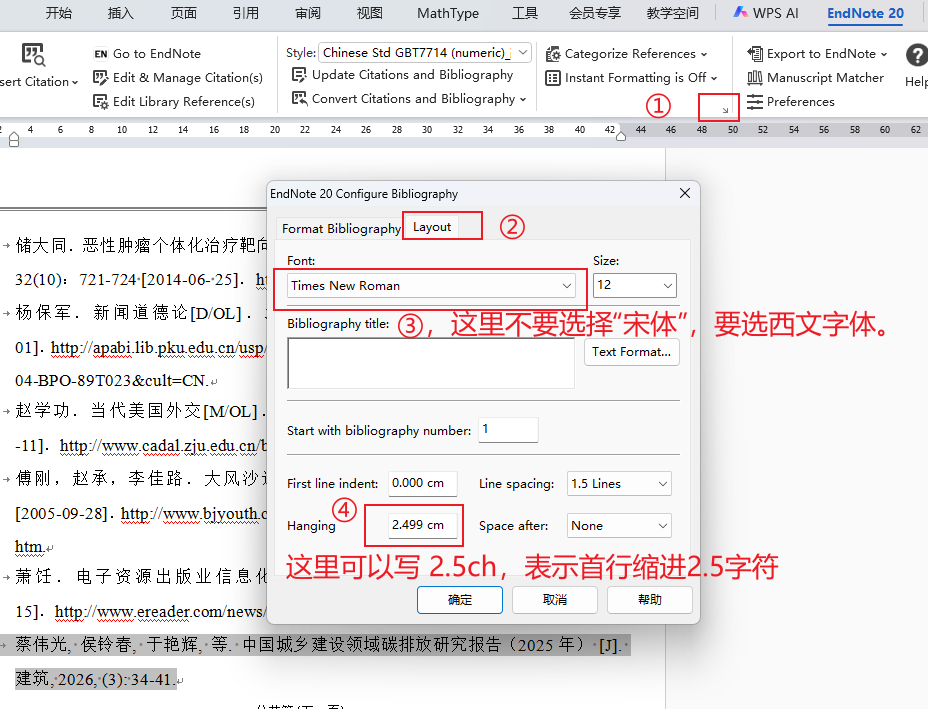The image size is (928, 709).
Task: Open EndNote Help question mark
Action: pyautogui.click(x=916, y=56)
